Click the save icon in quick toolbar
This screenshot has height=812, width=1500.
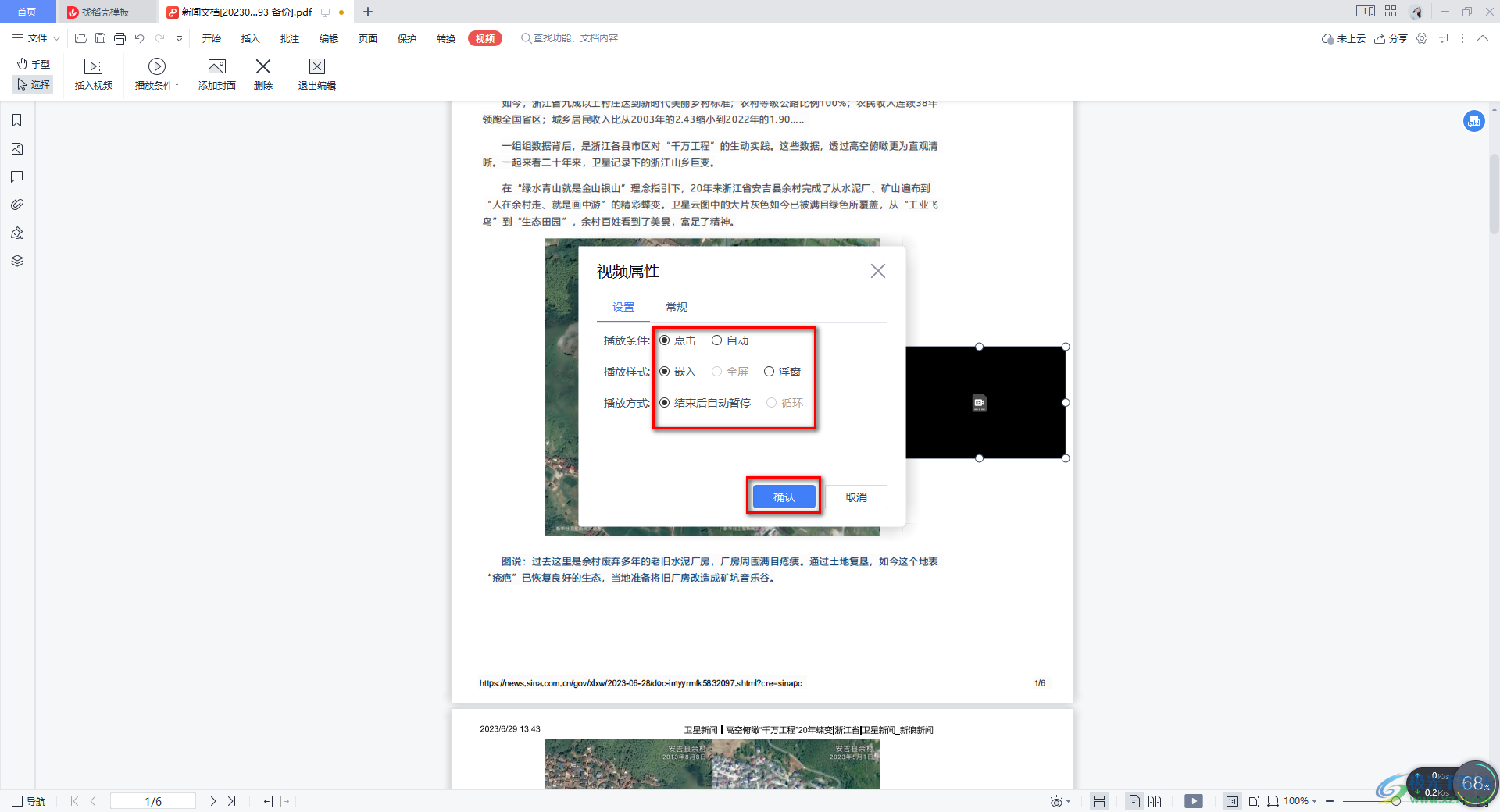coord(100,38)
